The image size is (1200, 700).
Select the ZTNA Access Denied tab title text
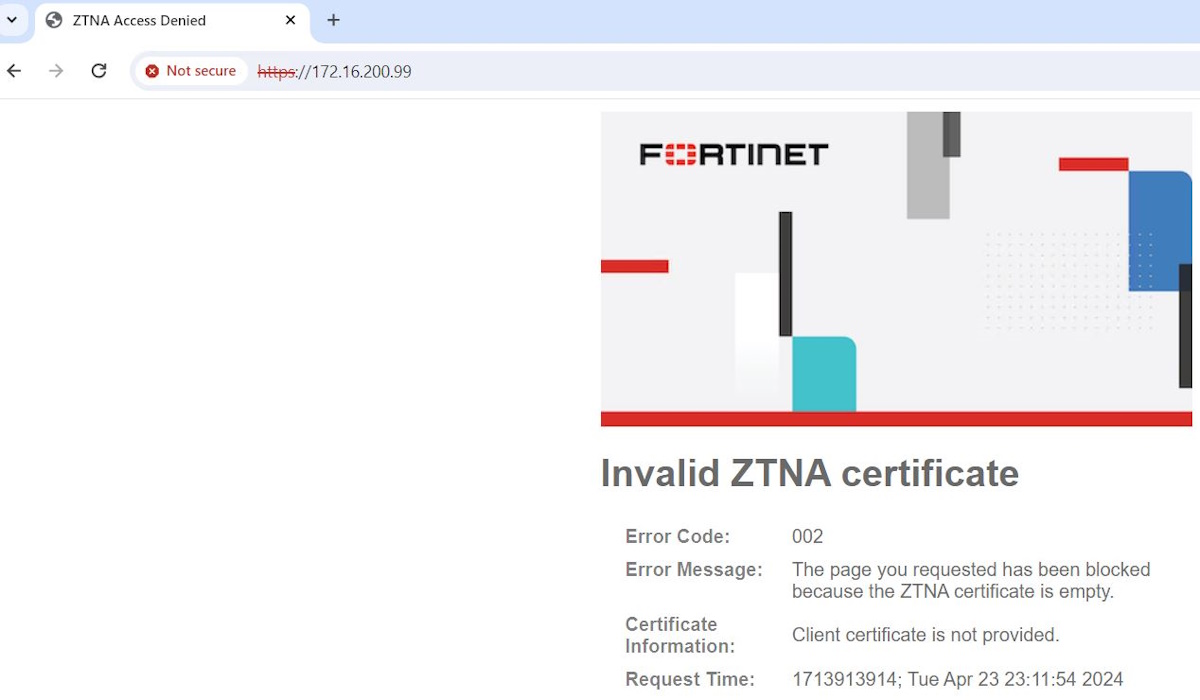[139, 20]
